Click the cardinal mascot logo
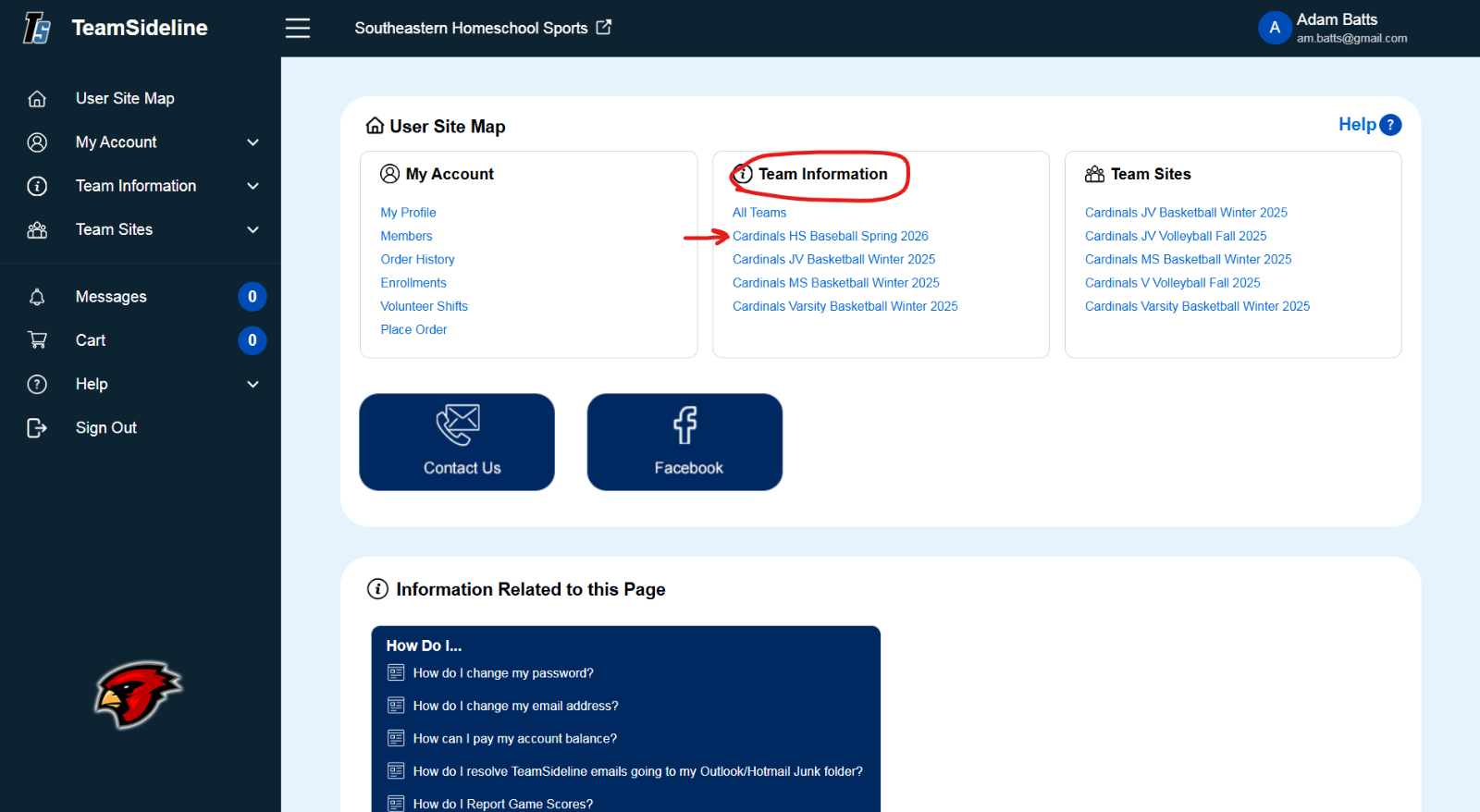The height and width of the screenshot is (812, 1480). [138, 694]
